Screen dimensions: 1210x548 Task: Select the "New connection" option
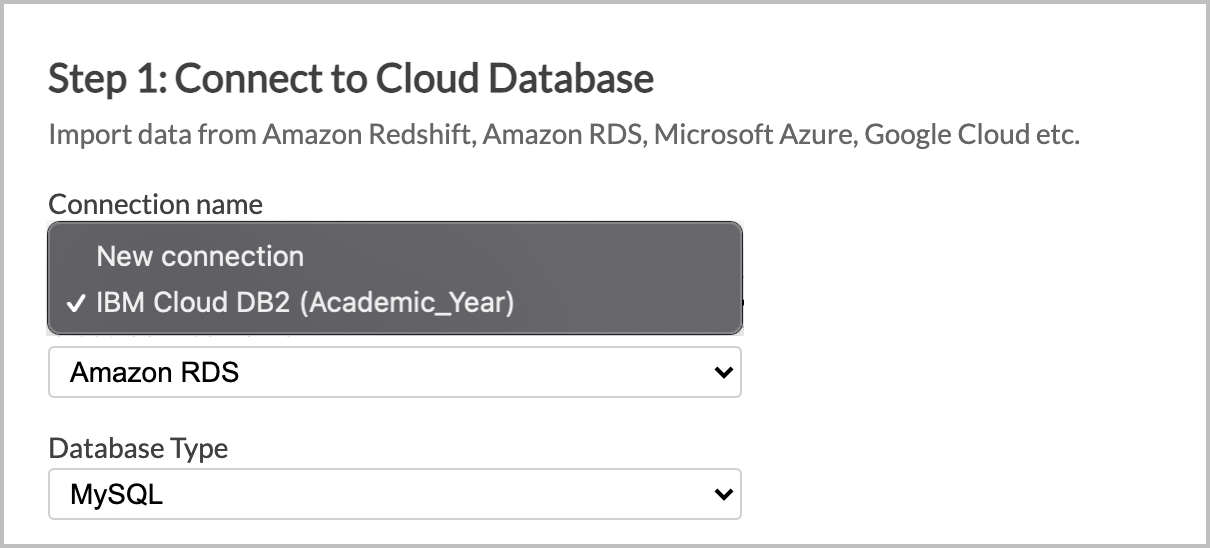[200, 256]
